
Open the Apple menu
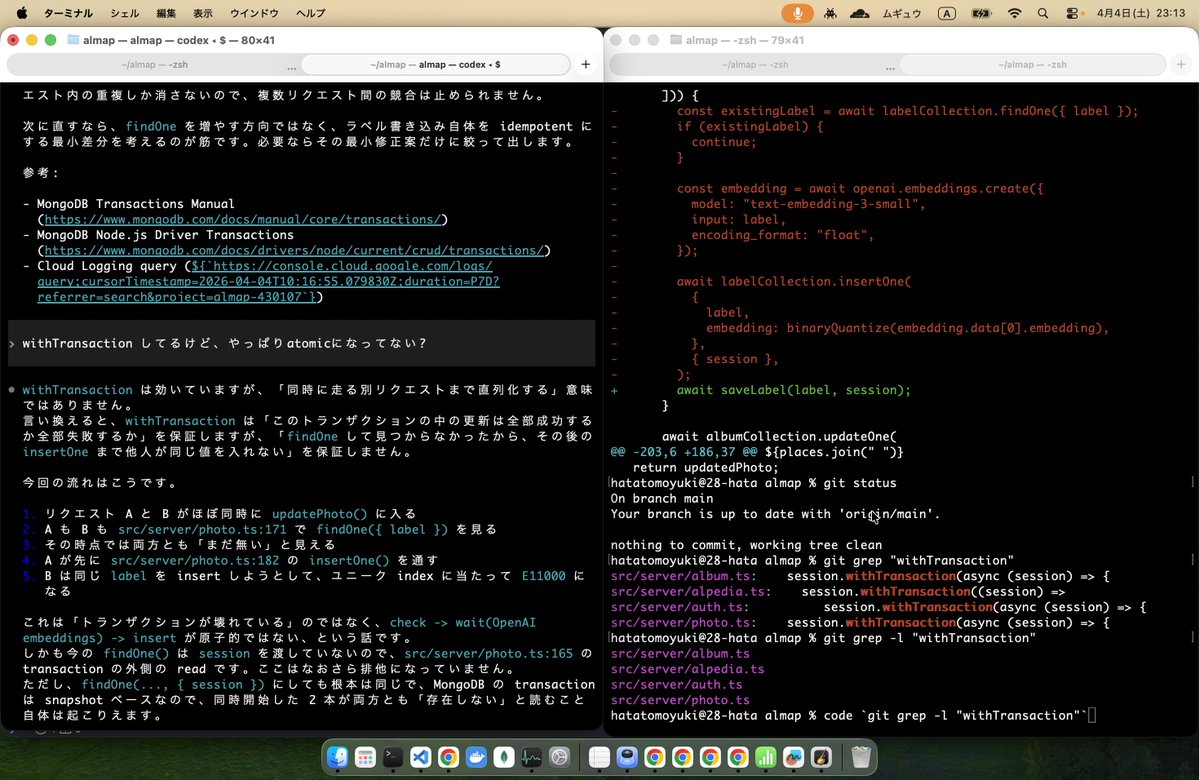[21, 13]
